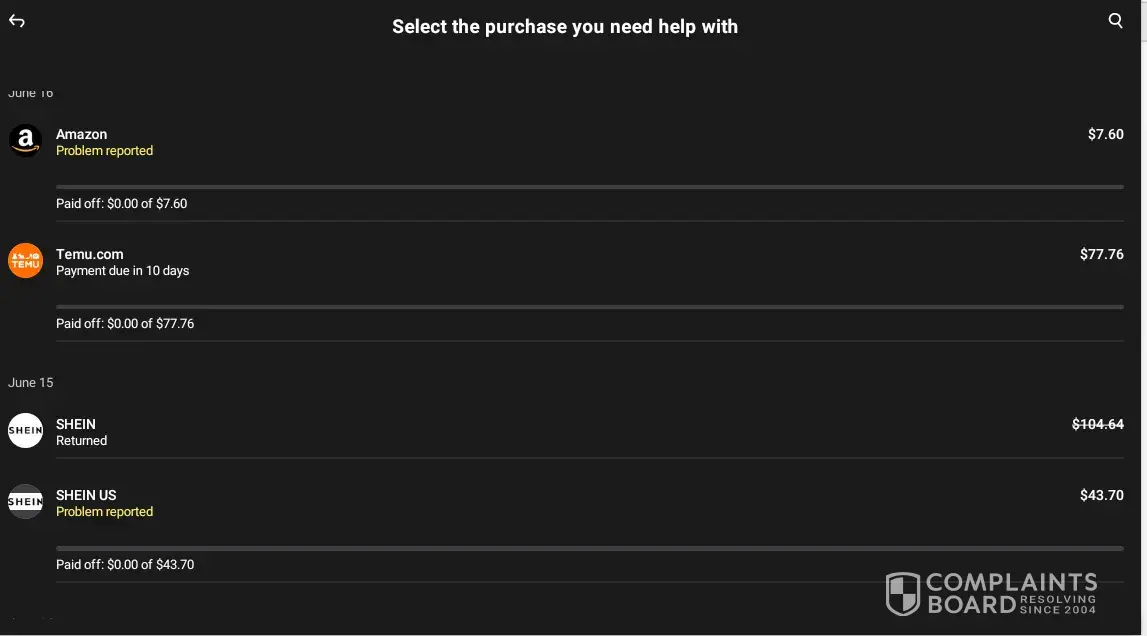This screenshot has width=1147, height=636.
Task: Click the Amazon payment progress bar
Action: (590, 187)
